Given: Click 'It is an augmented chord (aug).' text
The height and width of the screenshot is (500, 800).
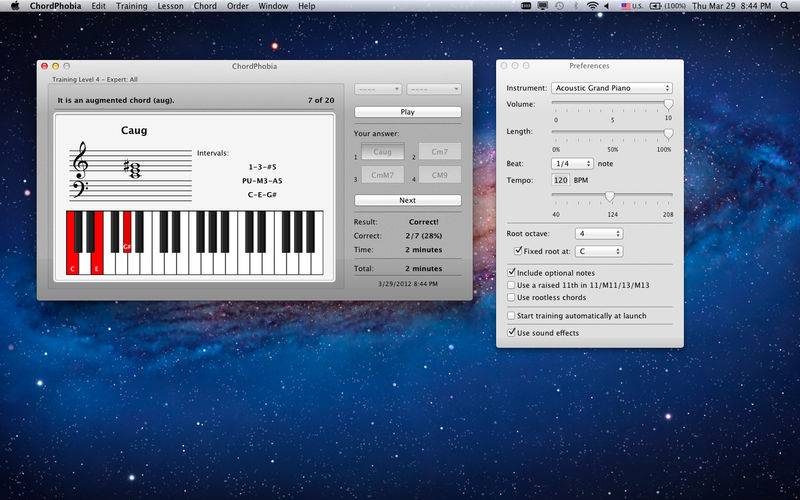Looking at the screenshot, I should point(116,101).
